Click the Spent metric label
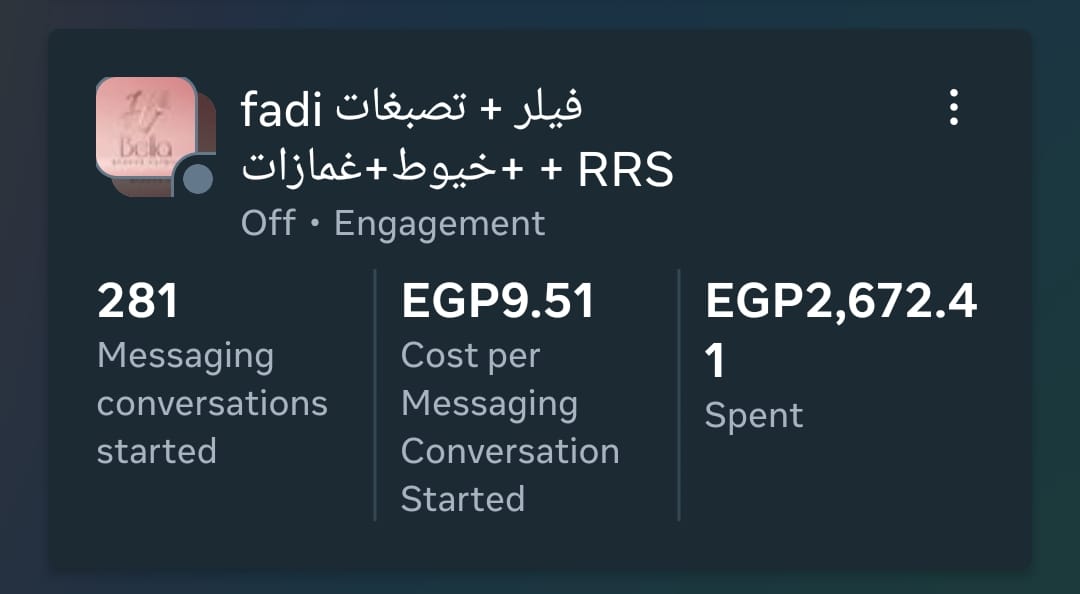The width and height of the screenshot is (1080, 594). coord(754,416)
